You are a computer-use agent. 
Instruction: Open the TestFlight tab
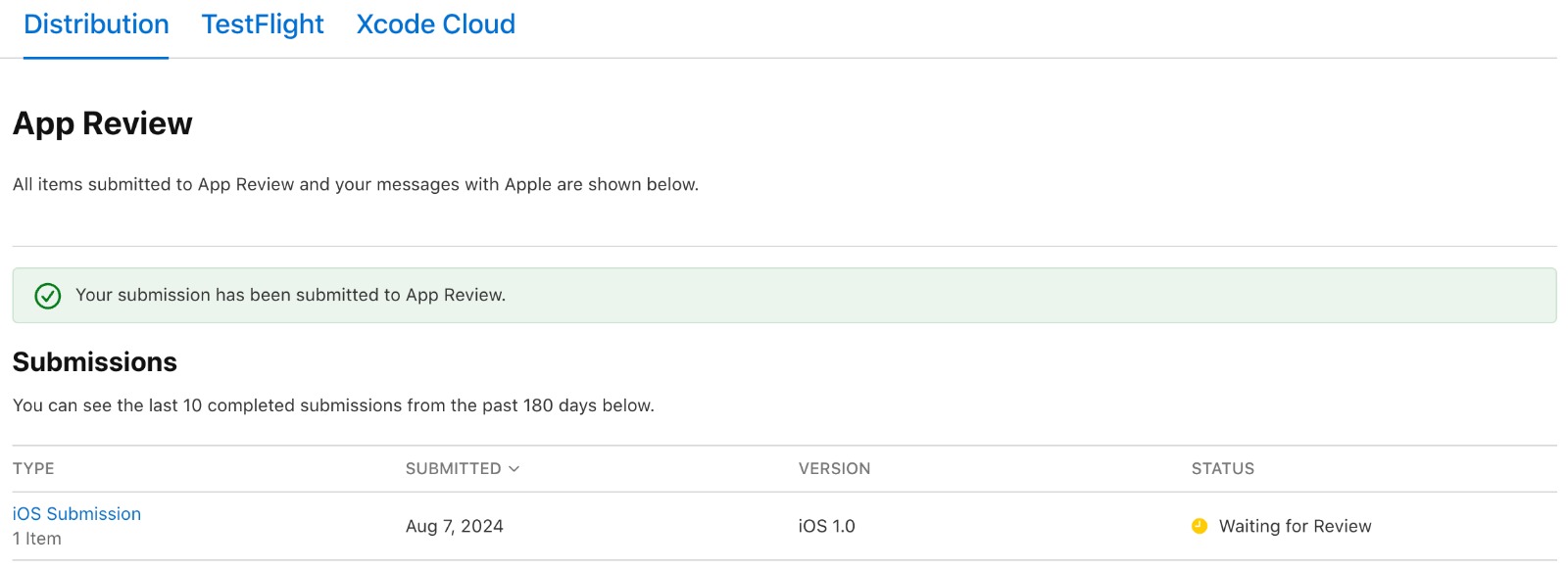point(263,24)
